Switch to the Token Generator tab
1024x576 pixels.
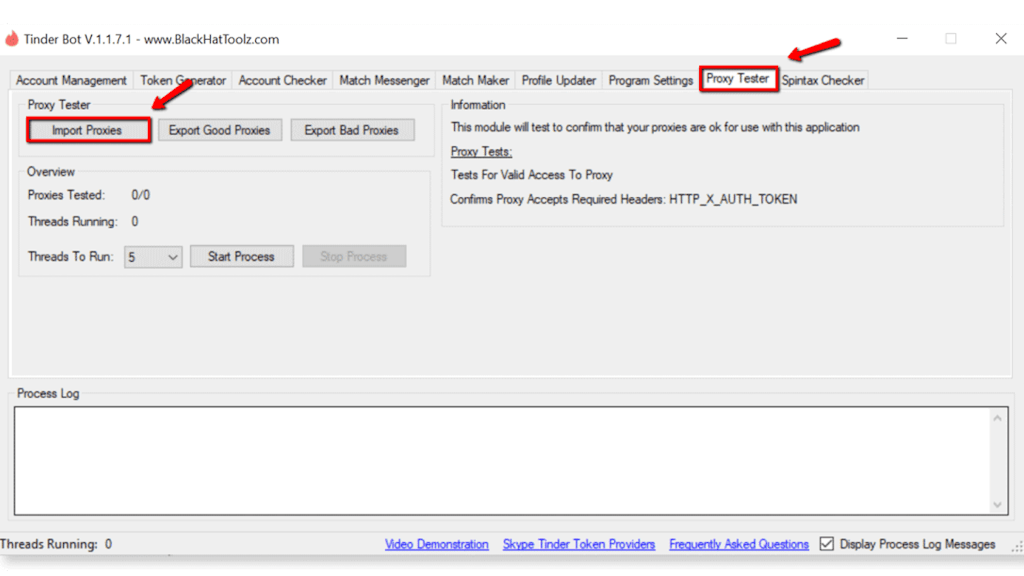point(183,80)
